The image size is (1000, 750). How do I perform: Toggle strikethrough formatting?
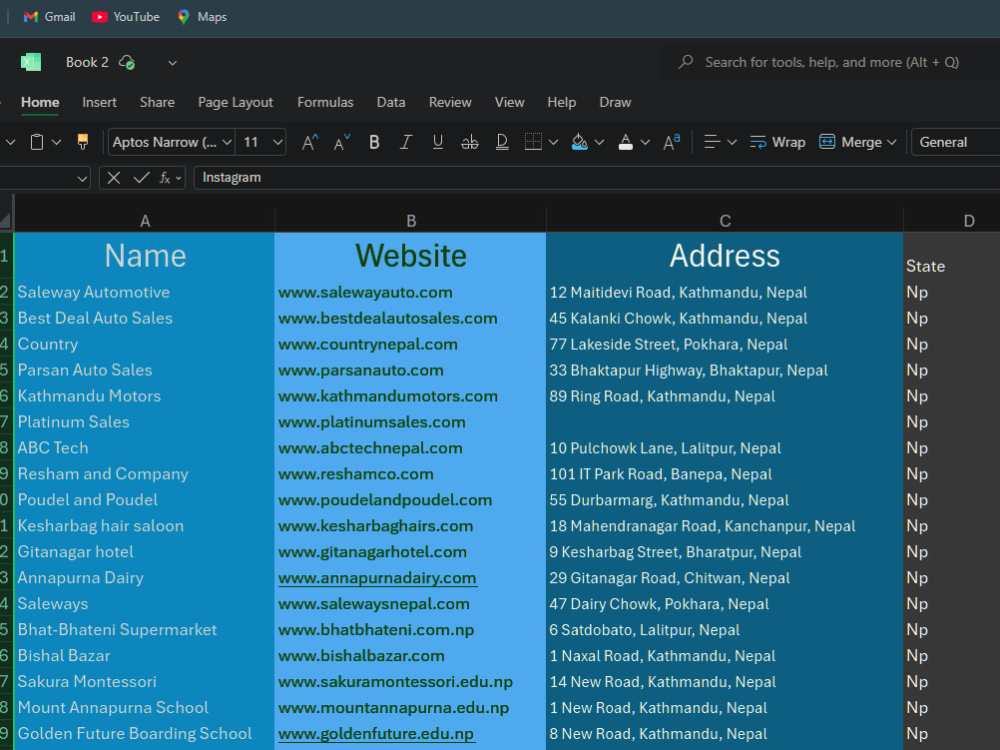470,142
